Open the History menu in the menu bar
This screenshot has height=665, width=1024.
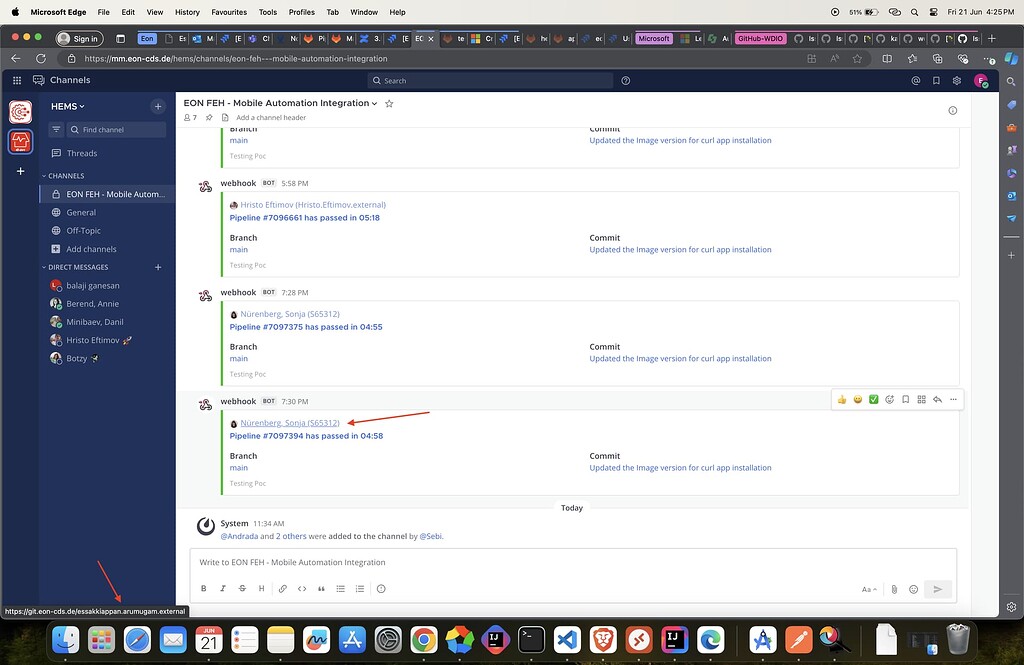[x=186, y=12]
